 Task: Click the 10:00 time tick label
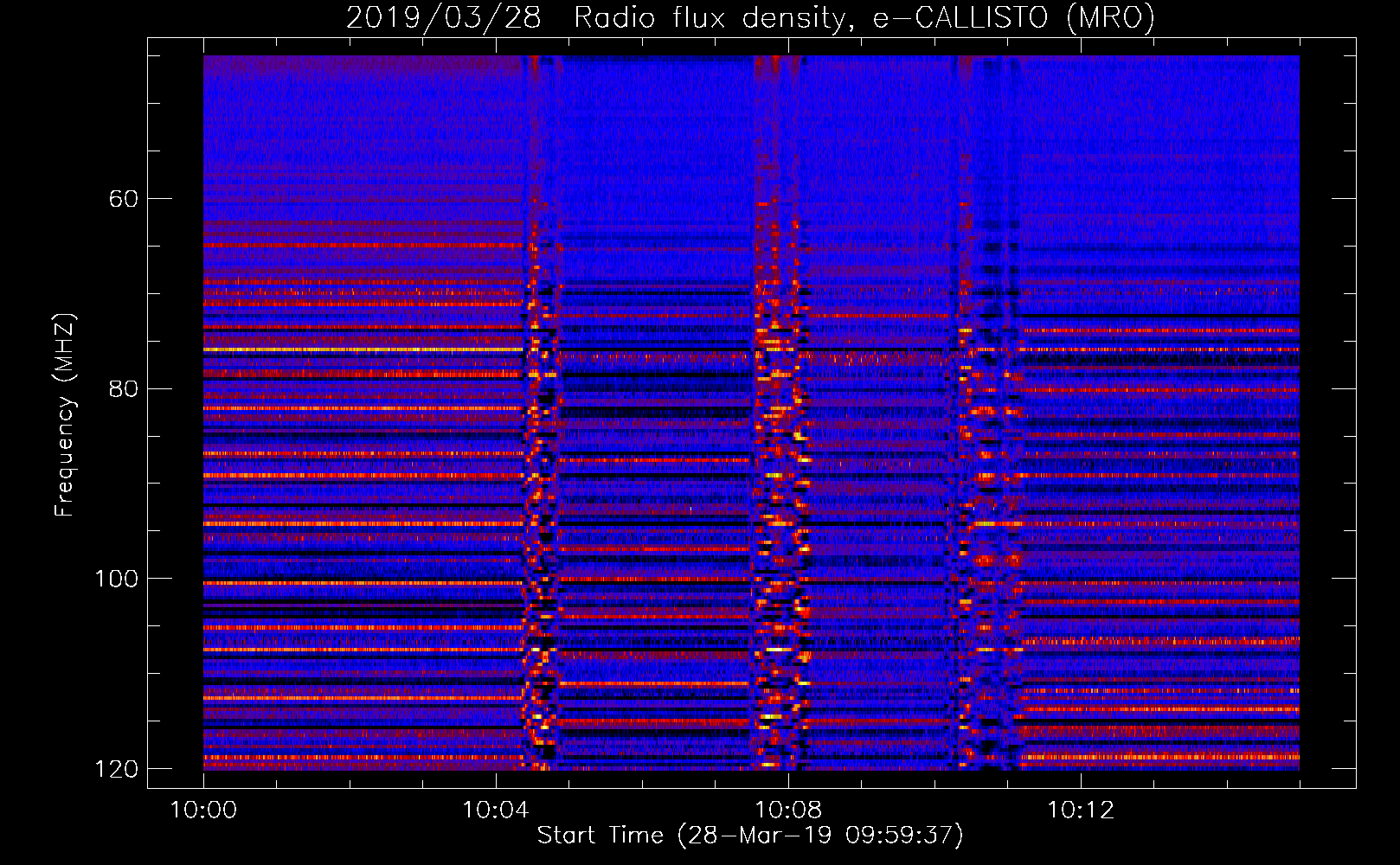203,811
